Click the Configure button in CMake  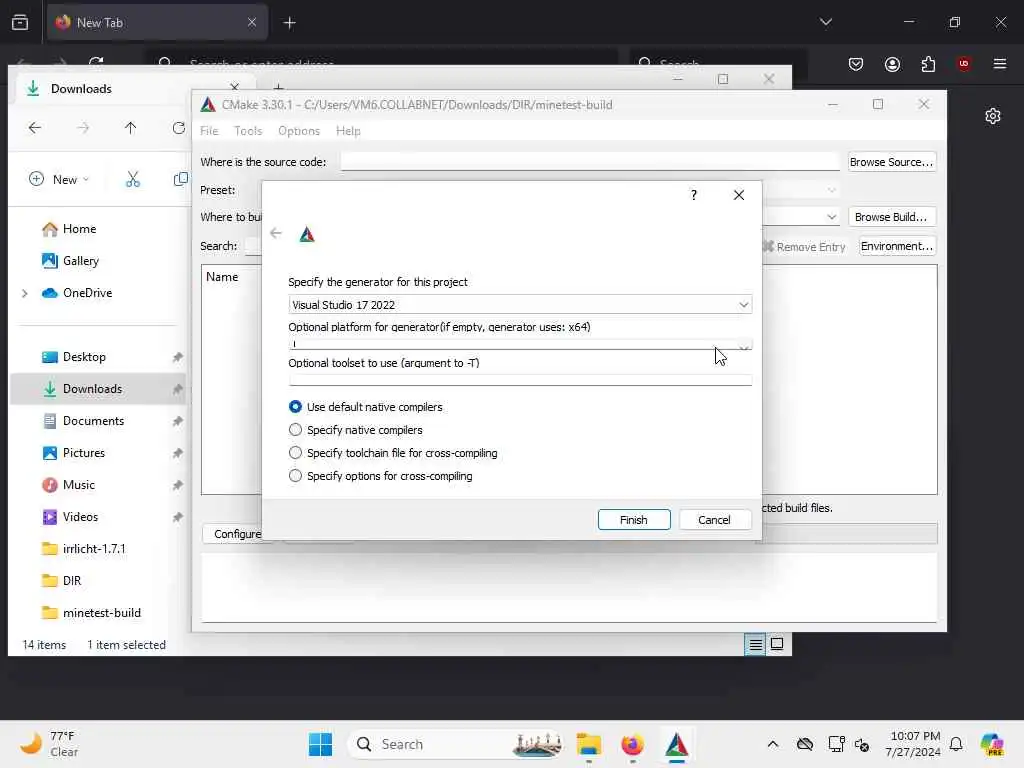tap(237, 534)
